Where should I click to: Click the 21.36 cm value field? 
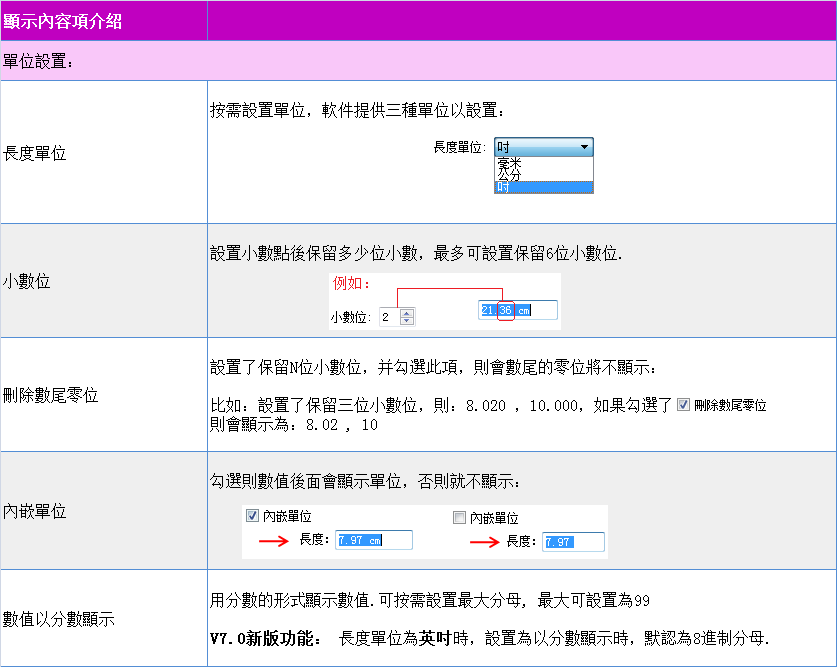pyautogui.click(x=517, y=310)
